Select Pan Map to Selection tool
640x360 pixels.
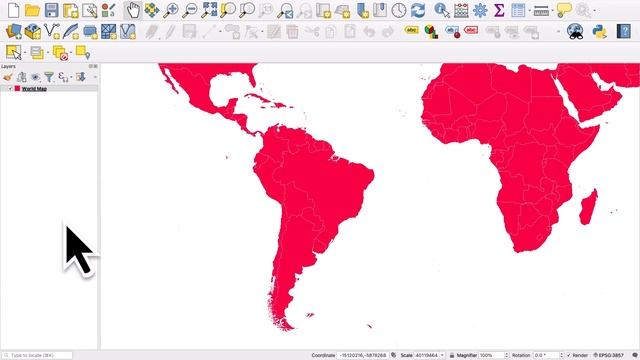tap(152, 10)
